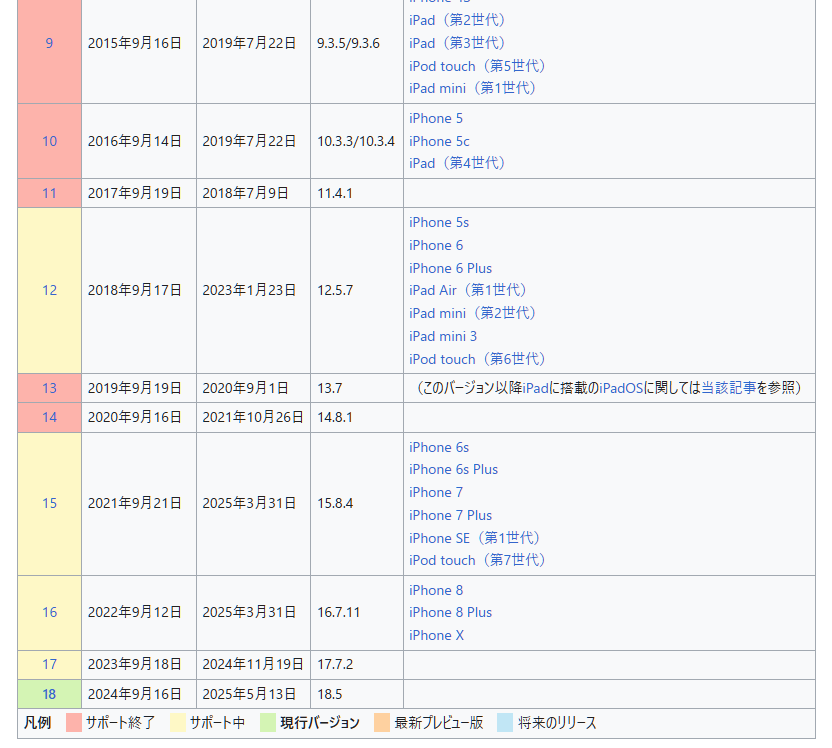
Task: Open the iPod touch（第6世代）link
Action: point(477,359)
